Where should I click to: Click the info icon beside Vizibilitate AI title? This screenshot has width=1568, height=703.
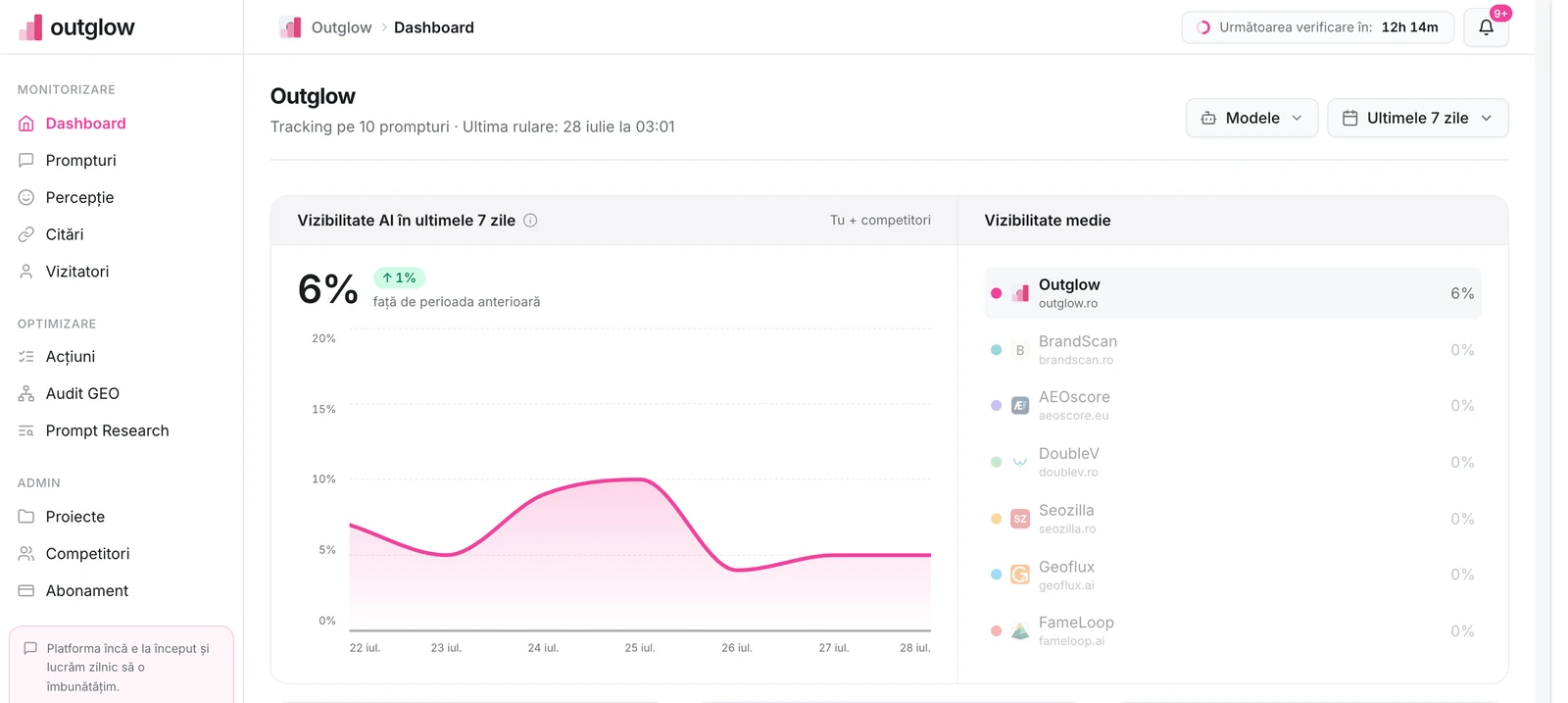coord(530,221)
